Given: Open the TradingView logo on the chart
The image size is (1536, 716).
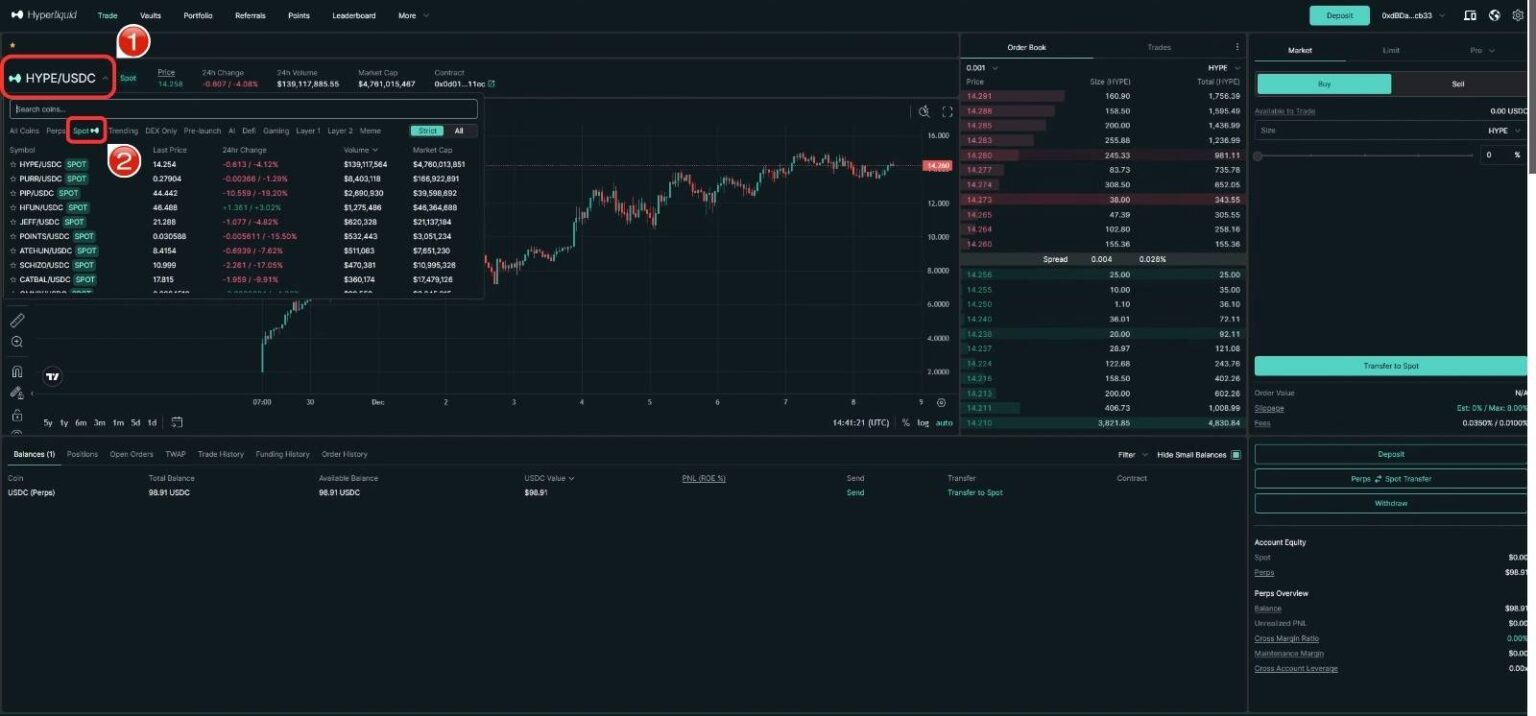Looking at the screenshot, I should (x=52, y=376).
